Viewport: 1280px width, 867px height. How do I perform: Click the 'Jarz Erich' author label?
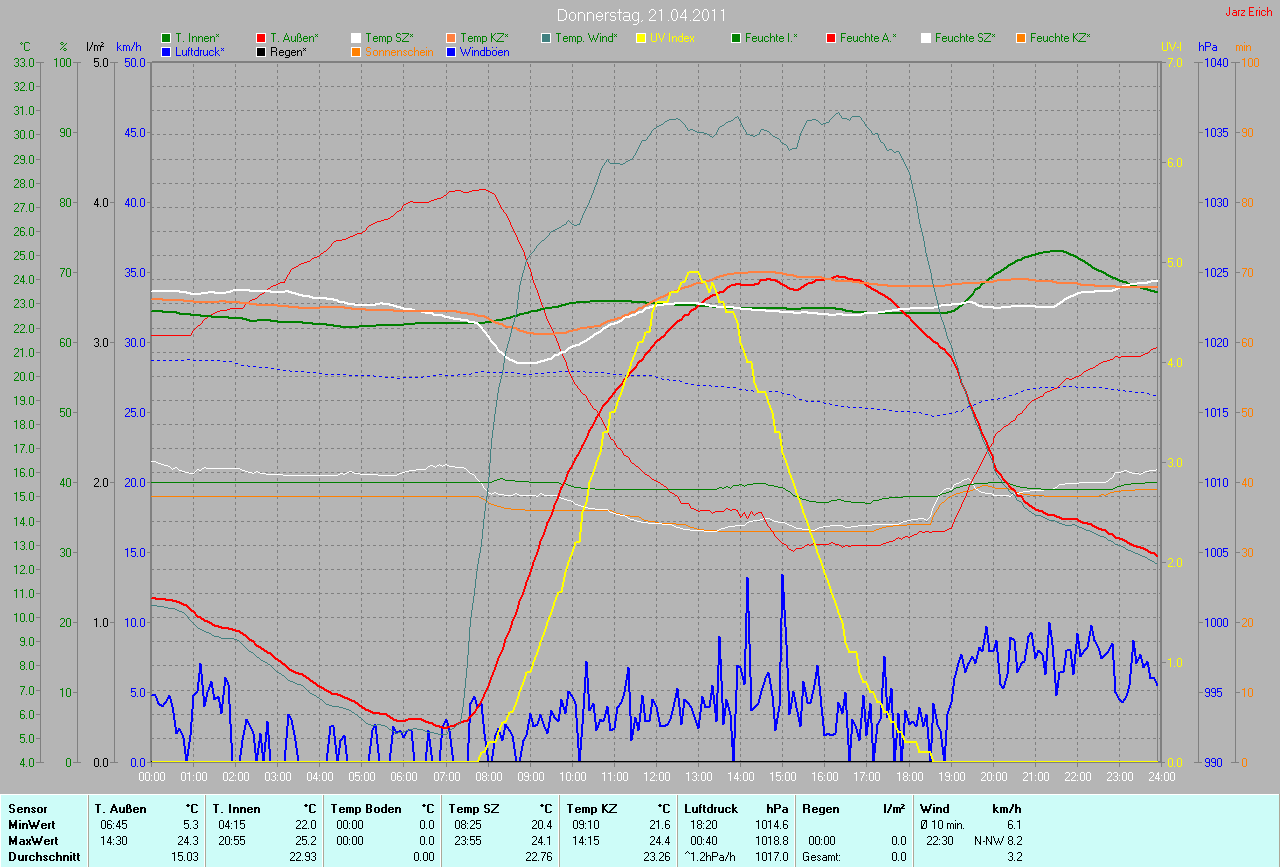(1249, 11)
